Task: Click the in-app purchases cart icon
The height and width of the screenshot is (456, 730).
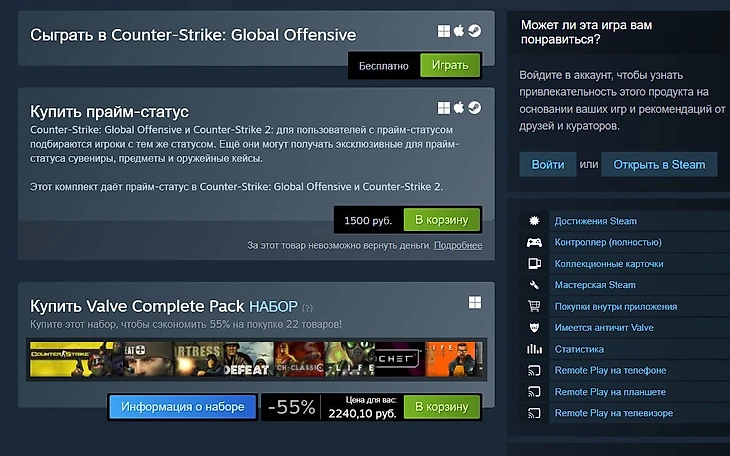Action: pyautogui.click(x=534, y=306)
